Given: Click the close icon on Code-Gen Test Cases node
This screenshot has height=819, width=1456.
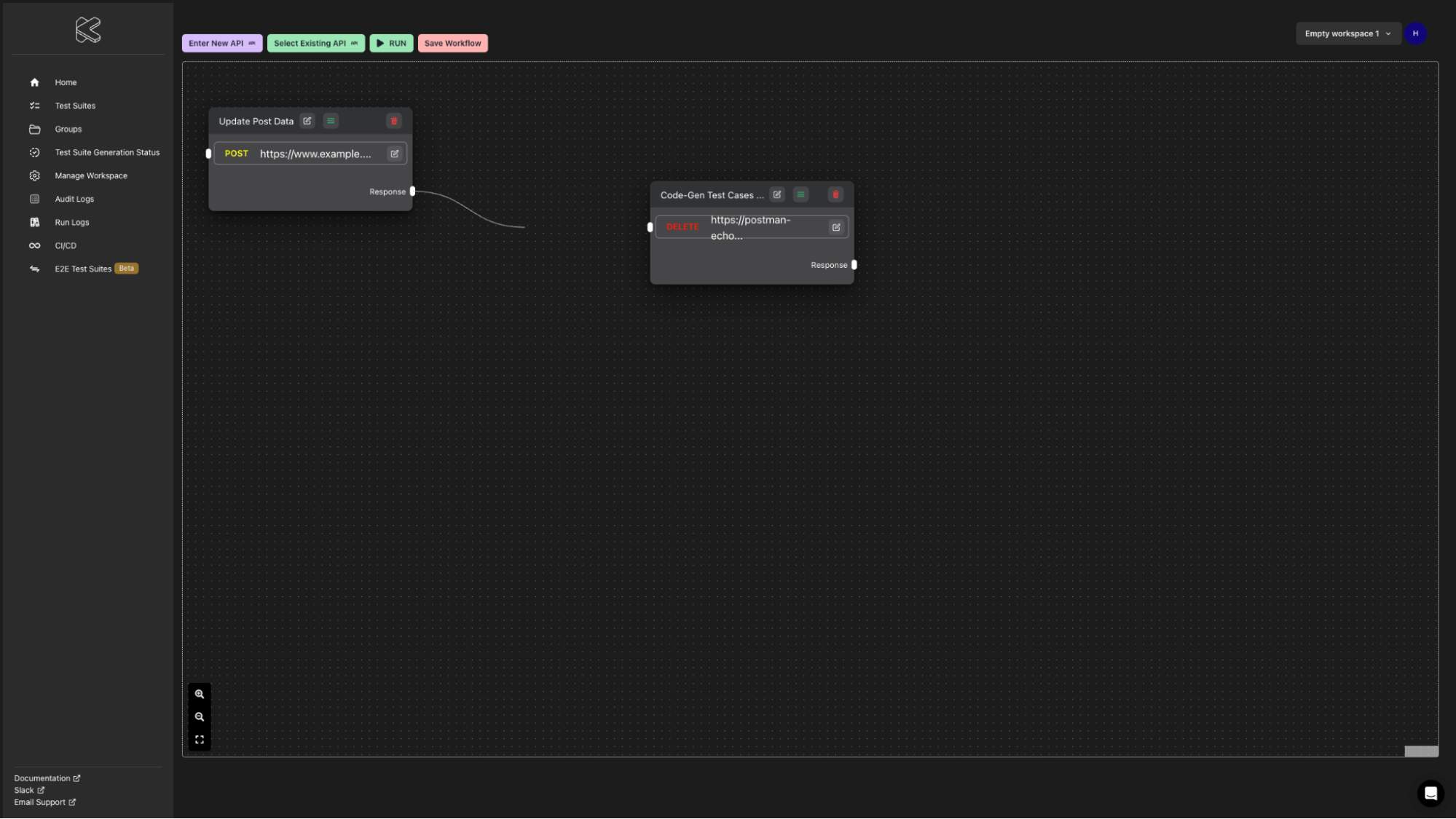Looking at the screenshot, I should tap(836, 194).
